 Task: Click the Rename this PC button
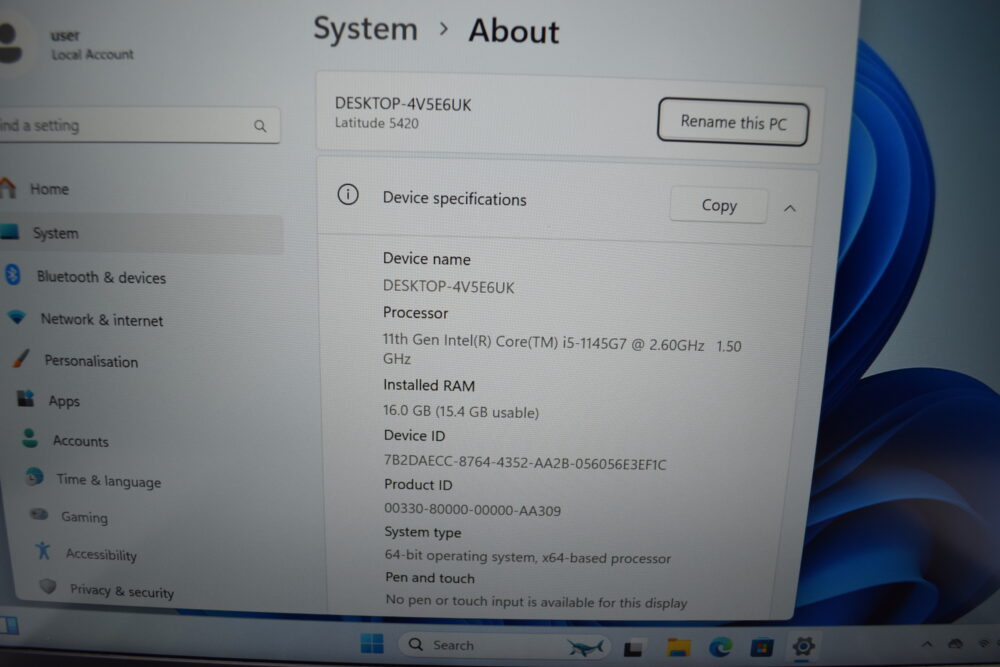coord(733,122)
